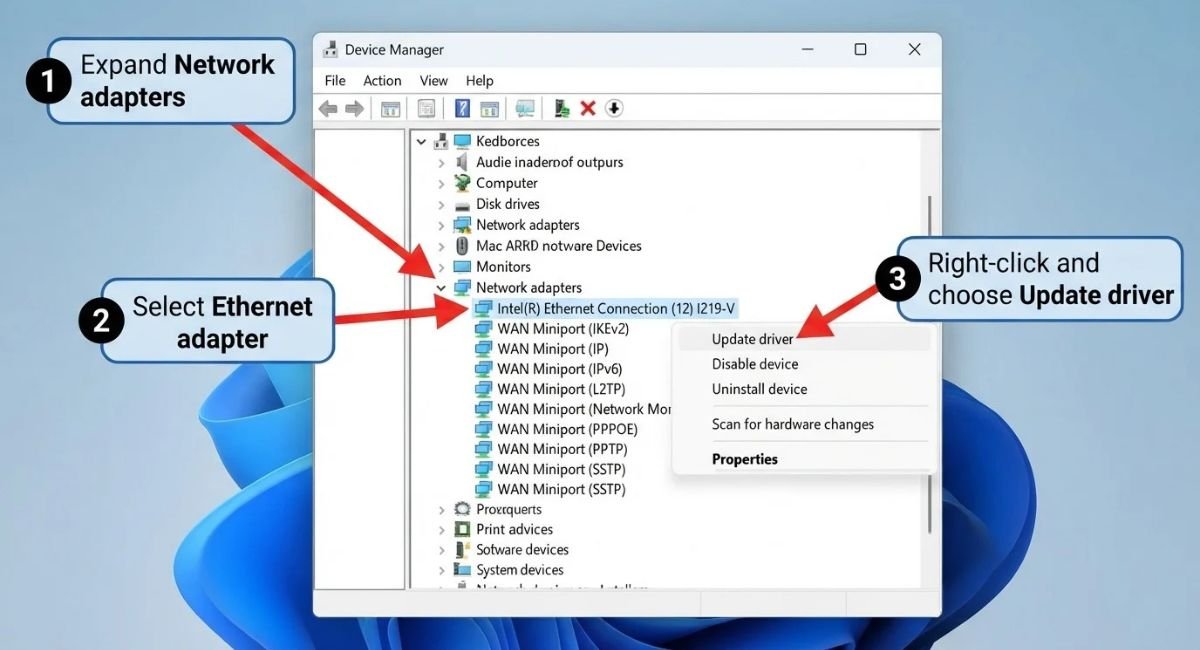Click the circled down-arrow toolbar icon
Viewport: 1200px width, 650px height.
pyautogui.click(x=614, y=108)
